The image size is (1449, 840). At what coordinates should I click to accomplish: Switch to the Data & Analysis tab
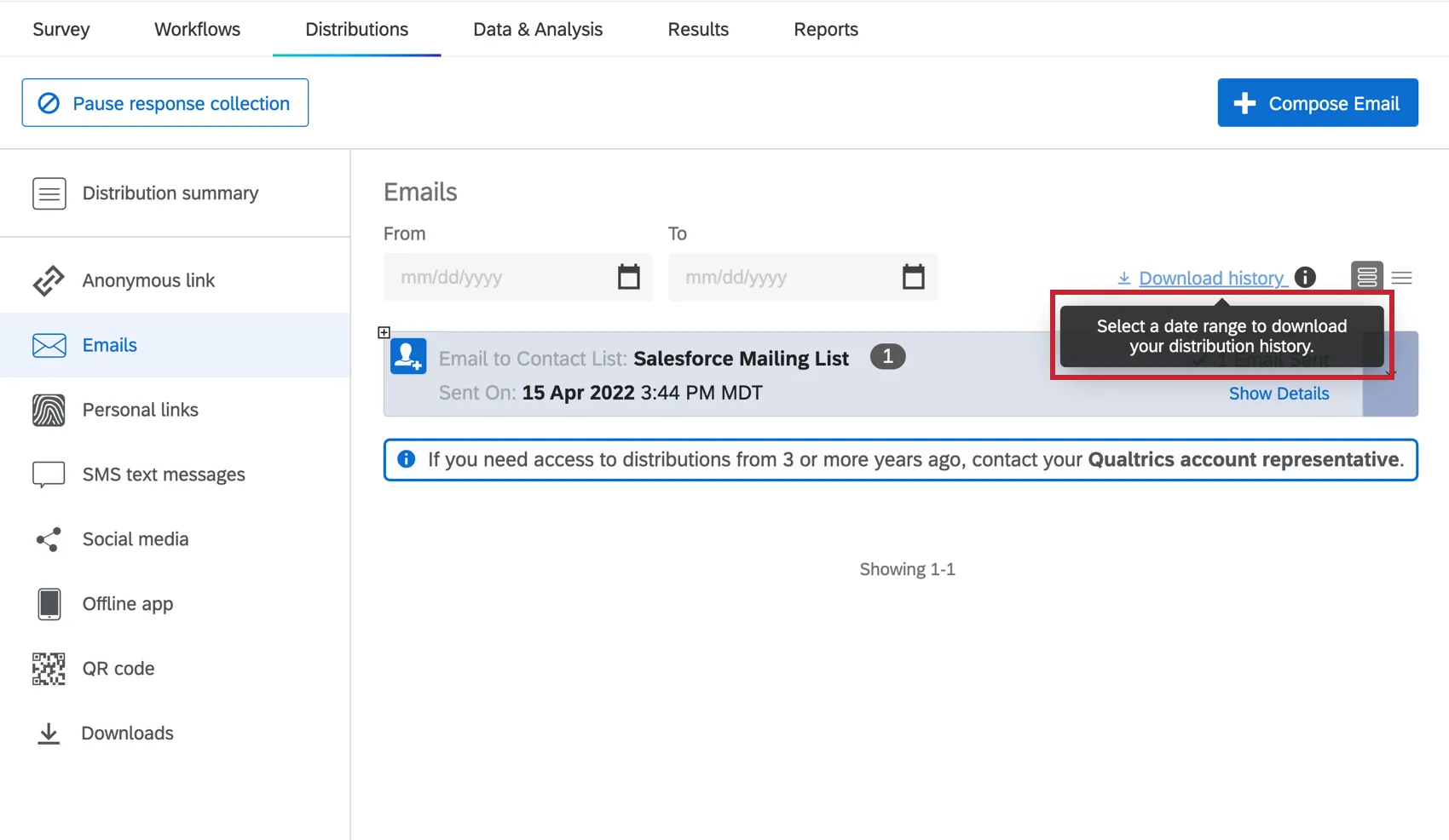pos(538,28)
